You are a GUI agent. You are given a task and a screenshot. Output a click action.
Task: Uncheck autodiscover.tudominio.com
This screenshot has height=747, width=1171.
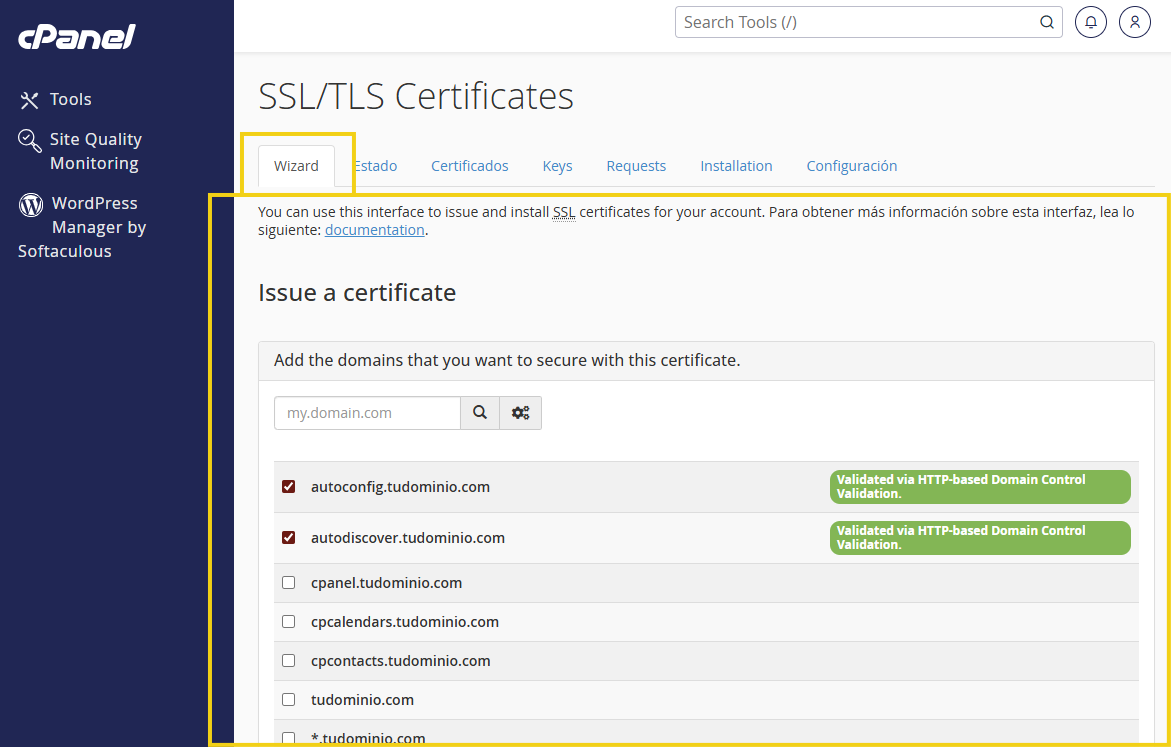click(288, 537)
